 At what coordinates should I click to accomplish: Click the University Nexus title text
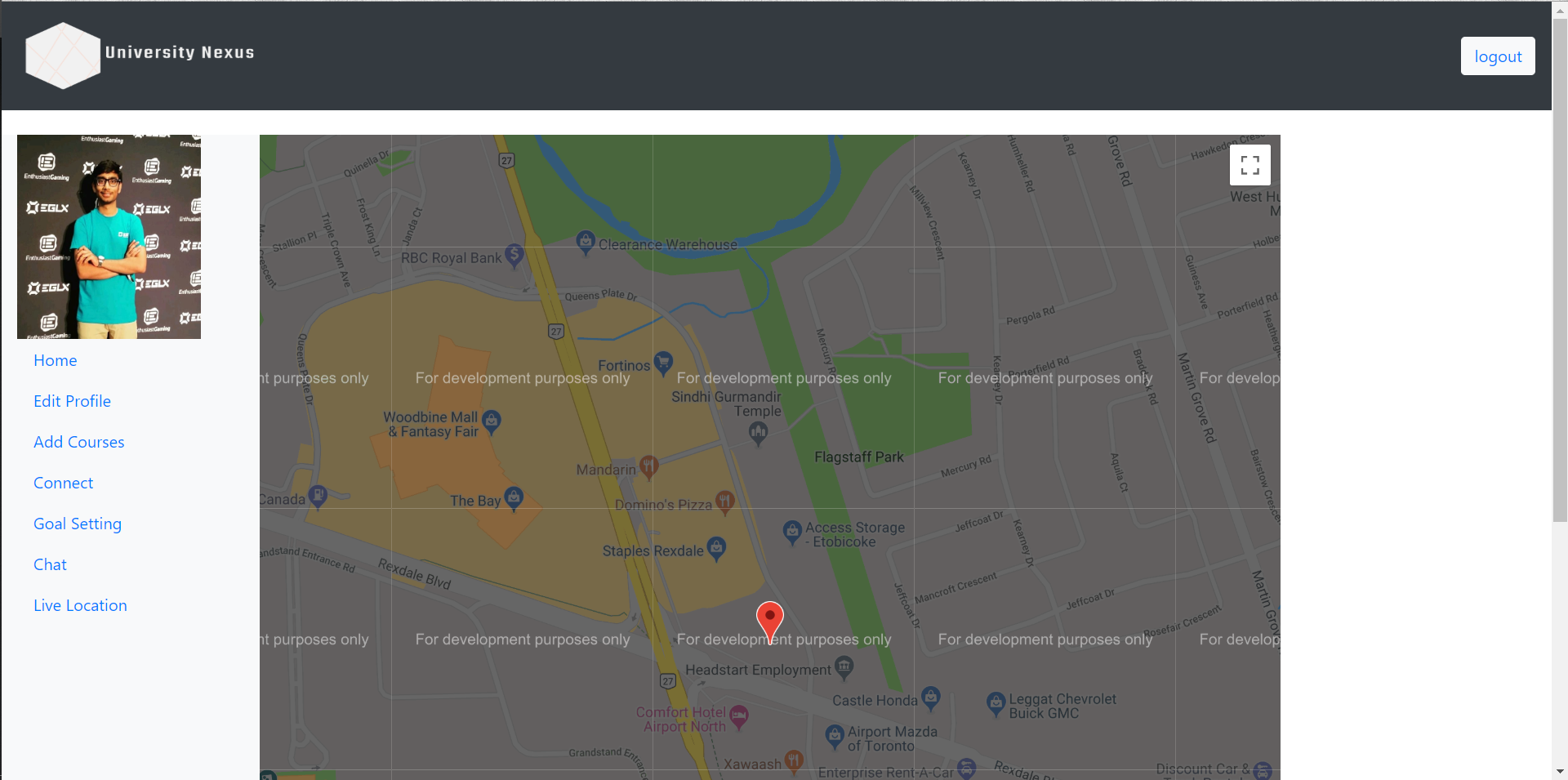[180, 52]
